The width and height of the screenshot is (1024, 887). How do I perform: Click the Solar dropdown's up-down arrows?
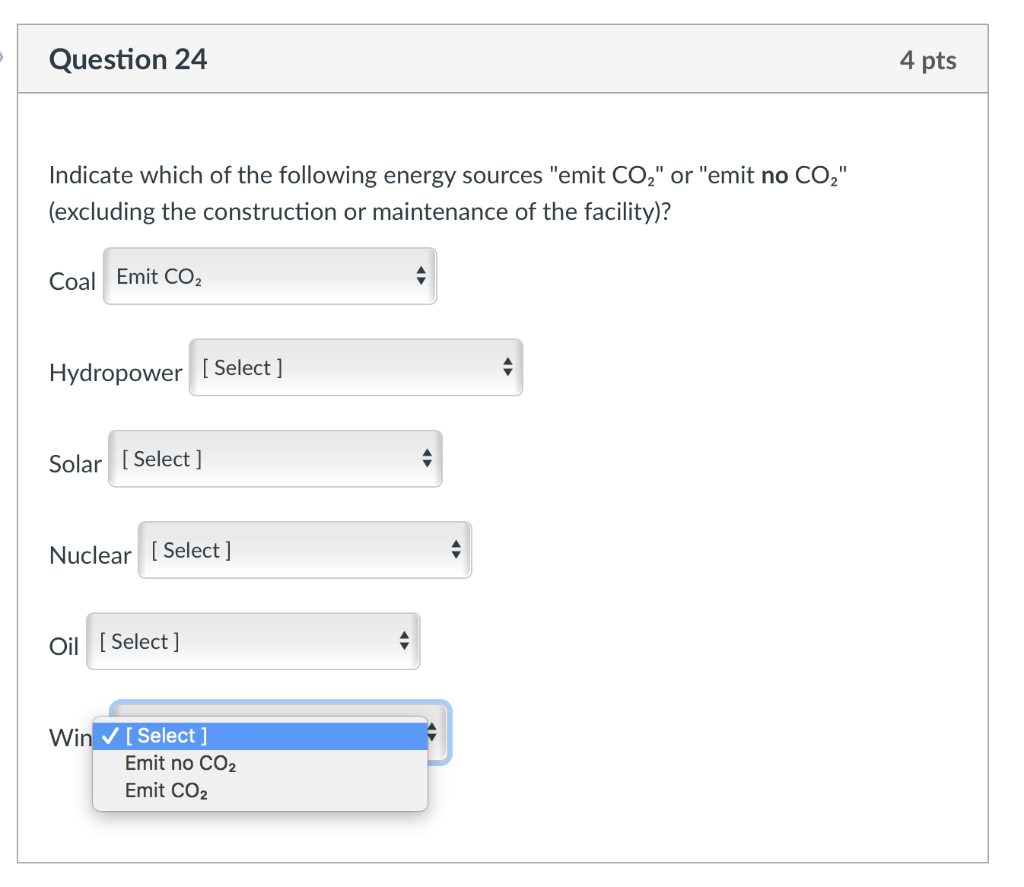pyautogui.click(x=426, y=459)
